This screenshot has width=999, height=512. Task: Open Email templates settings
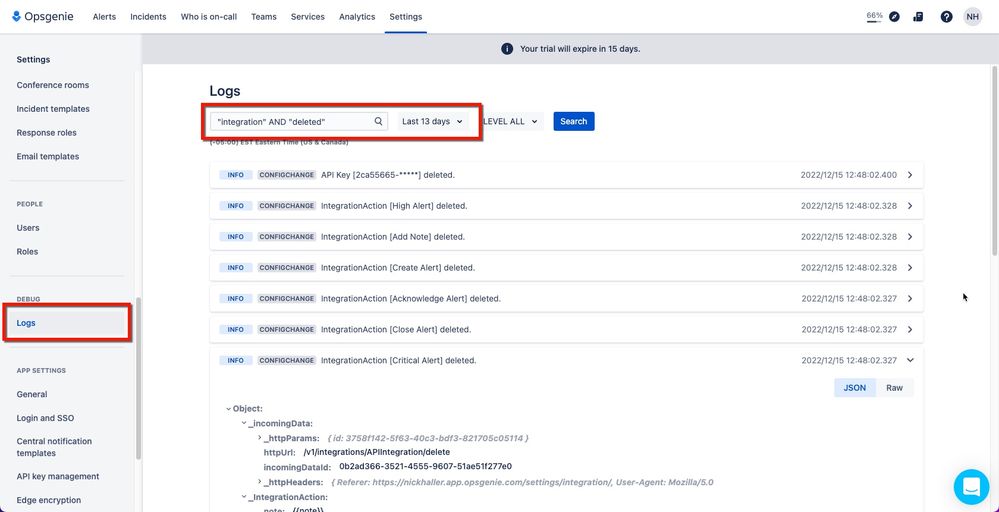point(48,157)
